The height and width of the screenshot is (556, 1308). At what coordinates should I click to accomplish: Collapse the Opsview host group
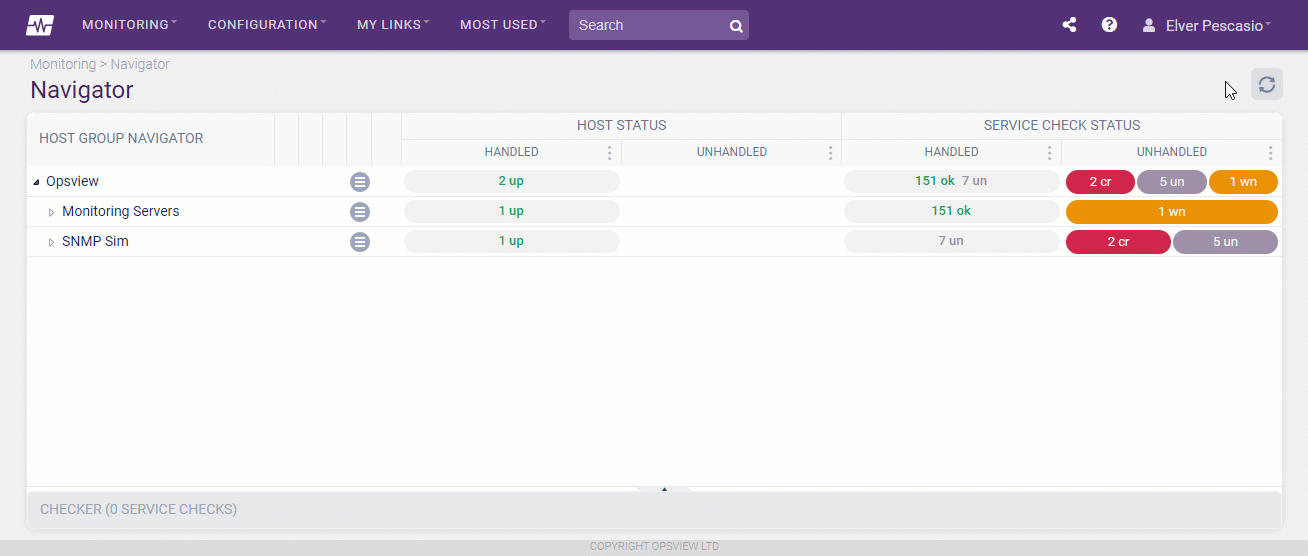click(x=37, y=182)
